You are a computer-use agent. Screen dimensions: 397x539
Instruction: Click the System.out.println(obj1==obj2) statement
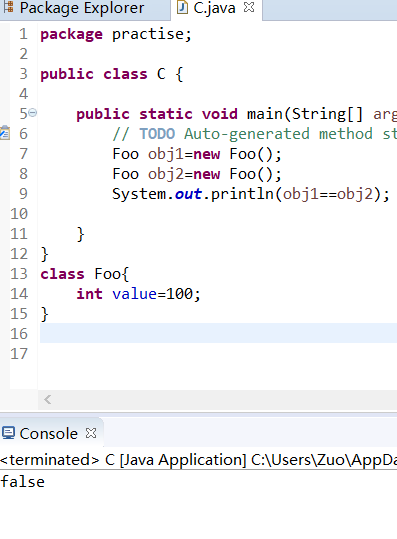point(251,194)
